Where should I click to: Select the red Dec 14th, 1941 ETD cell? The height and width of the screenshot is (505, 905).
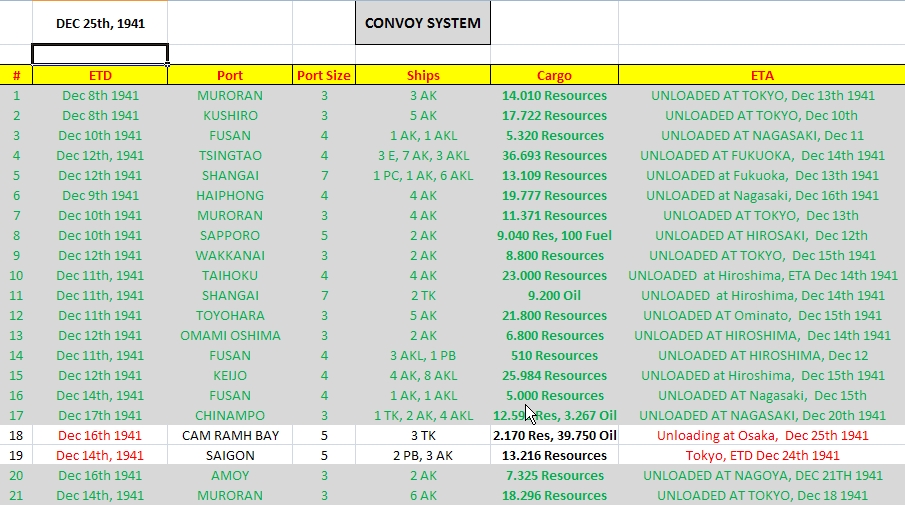[x=100, y=455]
